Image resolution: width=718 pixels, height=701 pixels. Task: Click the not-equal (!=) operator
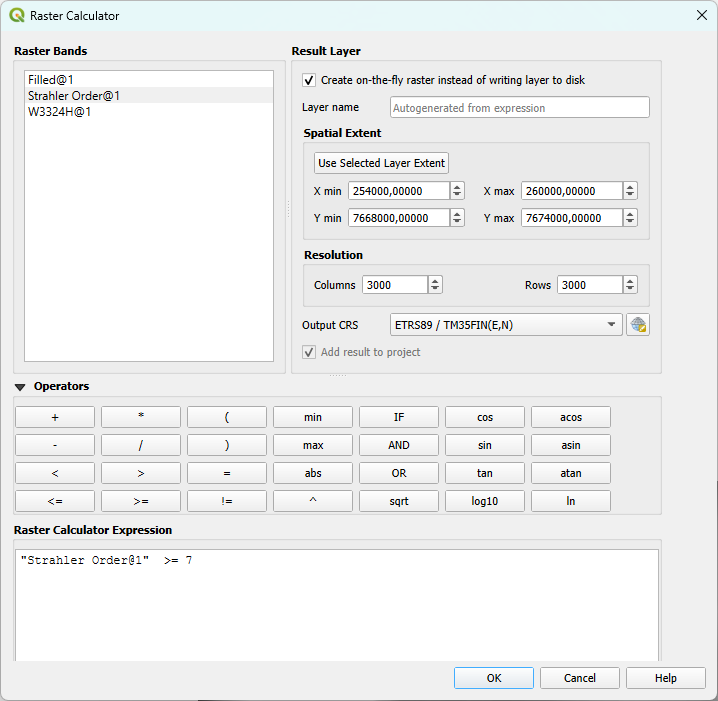pyautogui.click(x=227, y=501)
